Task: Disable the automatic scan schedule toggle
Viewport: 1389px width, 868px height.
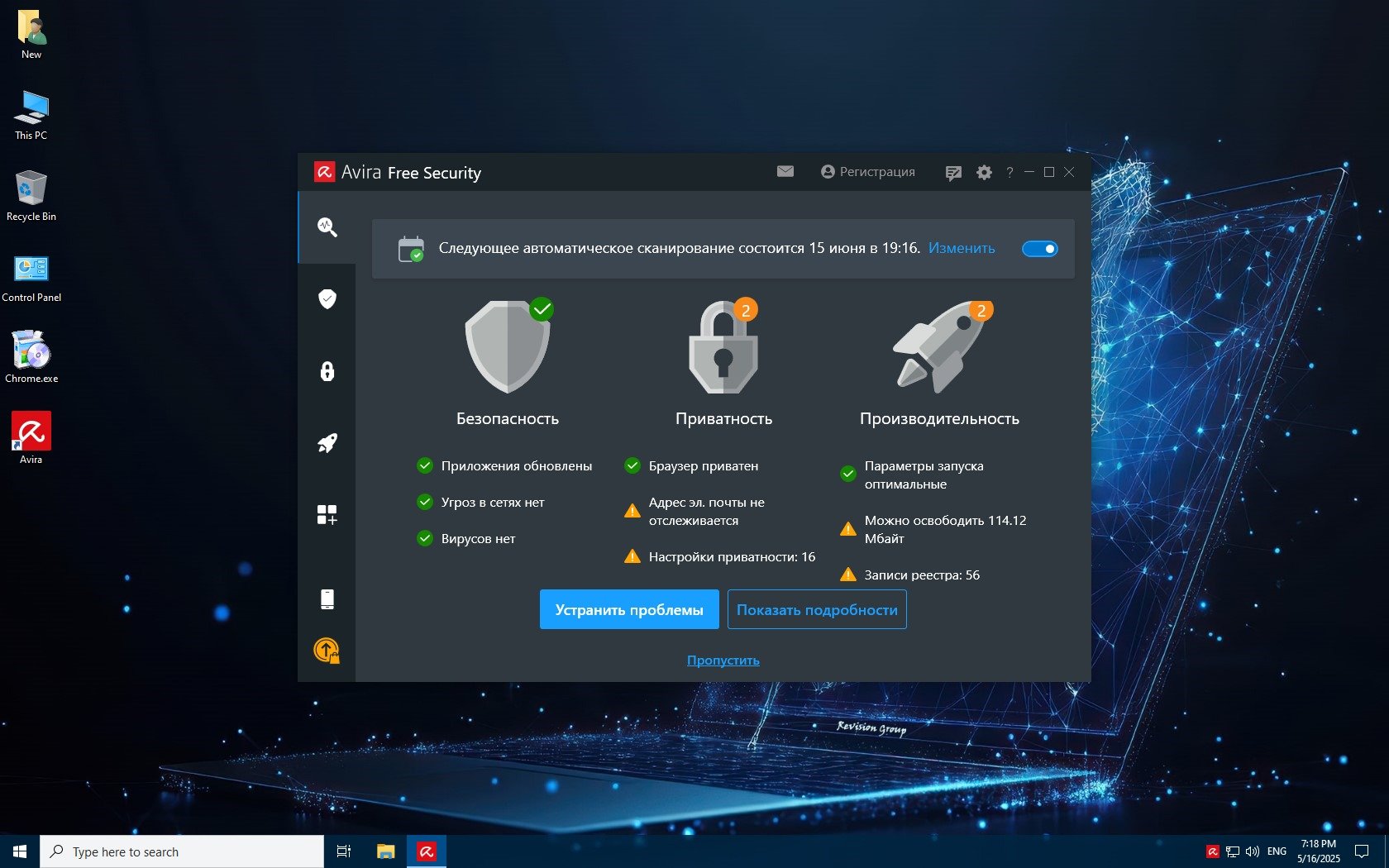Action: 1039,249
